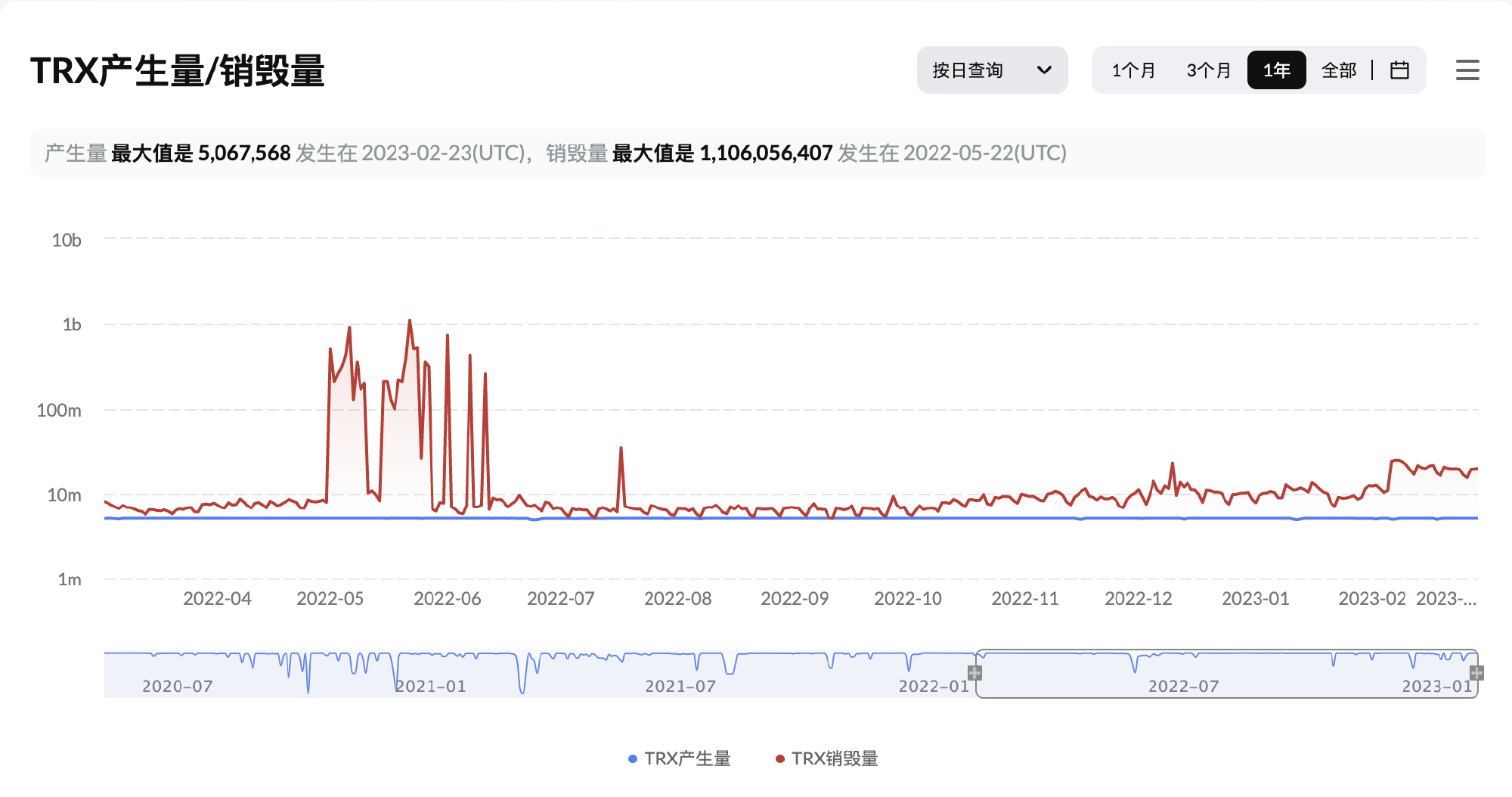Click the left range slider handle
Image resolution: width=1512 pixels, height=797 pixels.
click(x=975, y=673)
